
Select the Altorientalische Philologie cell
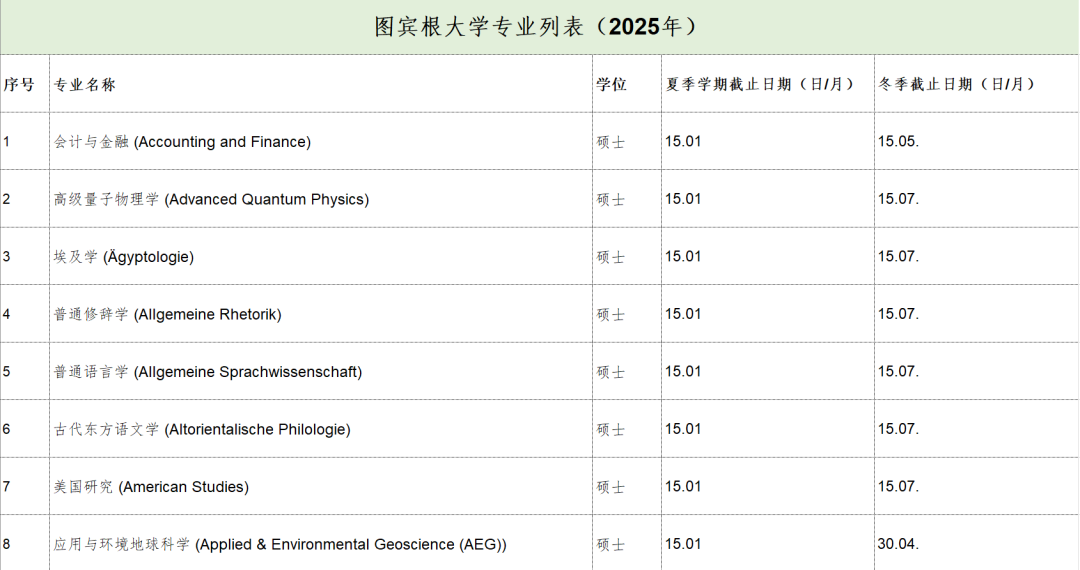(x=202, y=429)
